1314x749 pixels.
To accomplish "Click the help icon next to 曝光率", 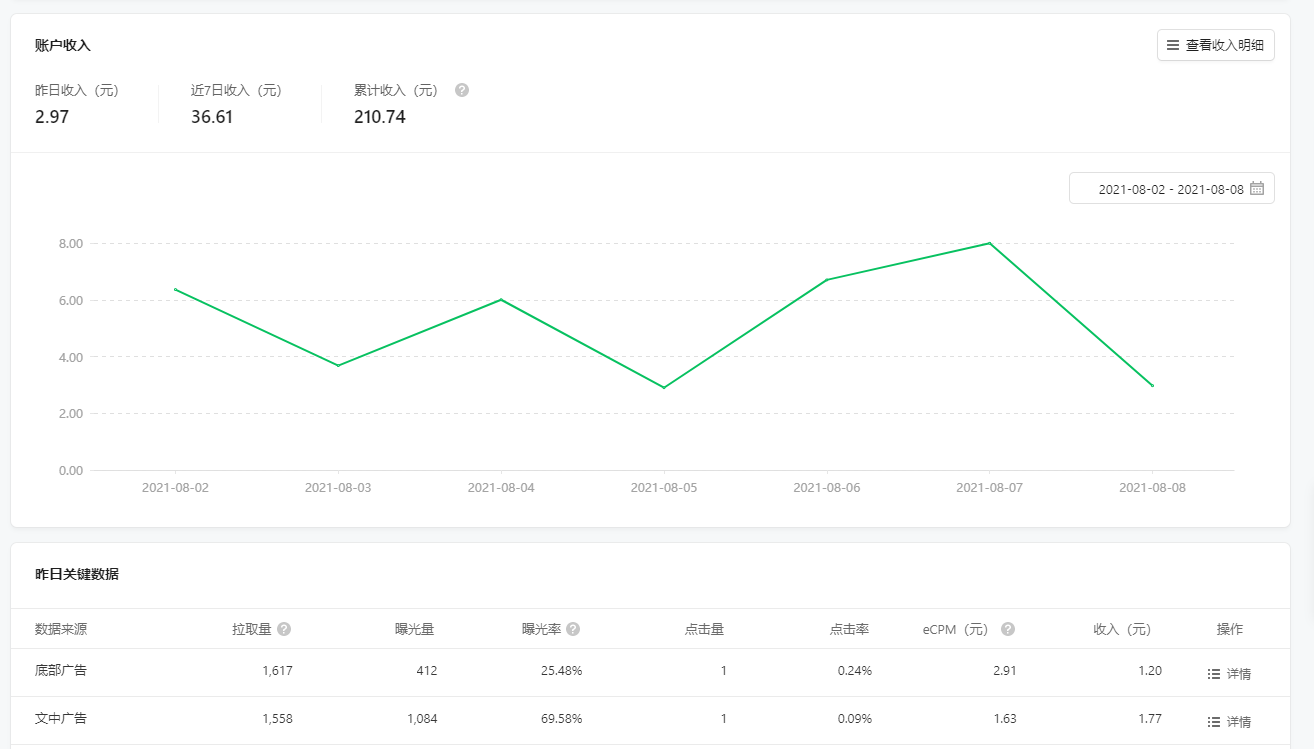I will [573, 629].
